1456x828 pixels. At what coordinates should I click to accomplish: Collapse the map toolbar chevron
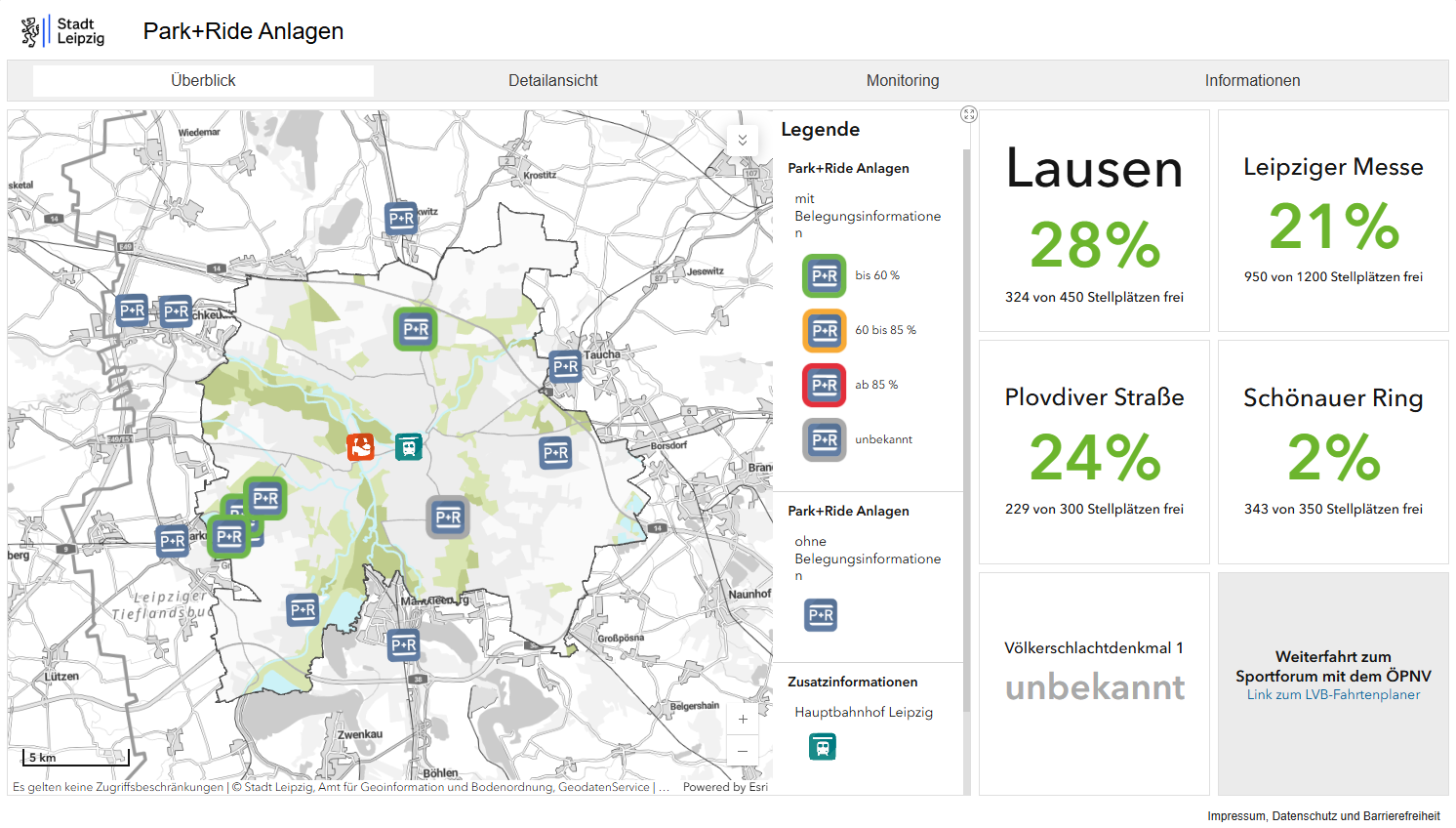pyautogui.click(x=743, y=140)
